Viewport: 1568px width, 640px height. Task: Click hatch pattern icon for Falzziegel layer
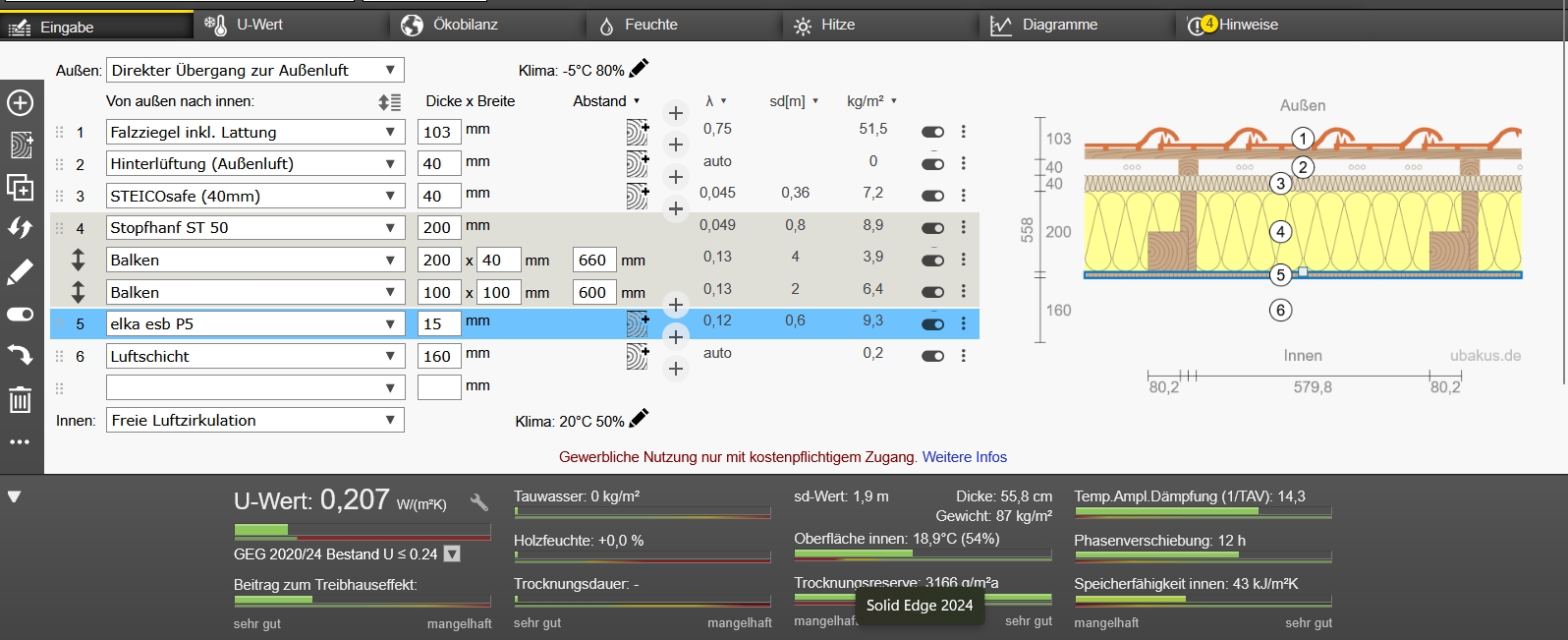point(638,132)
